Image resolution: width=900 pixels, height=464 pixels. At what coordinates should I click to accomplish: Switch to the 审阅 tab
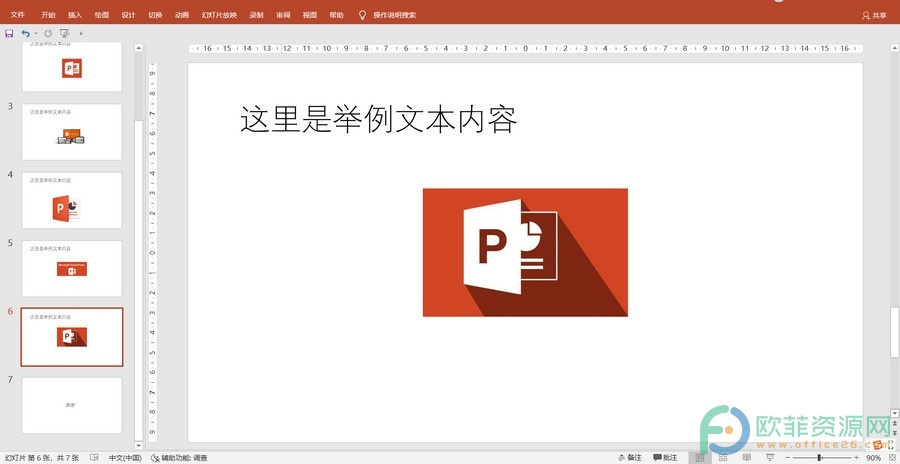click(x=283, y=16)
